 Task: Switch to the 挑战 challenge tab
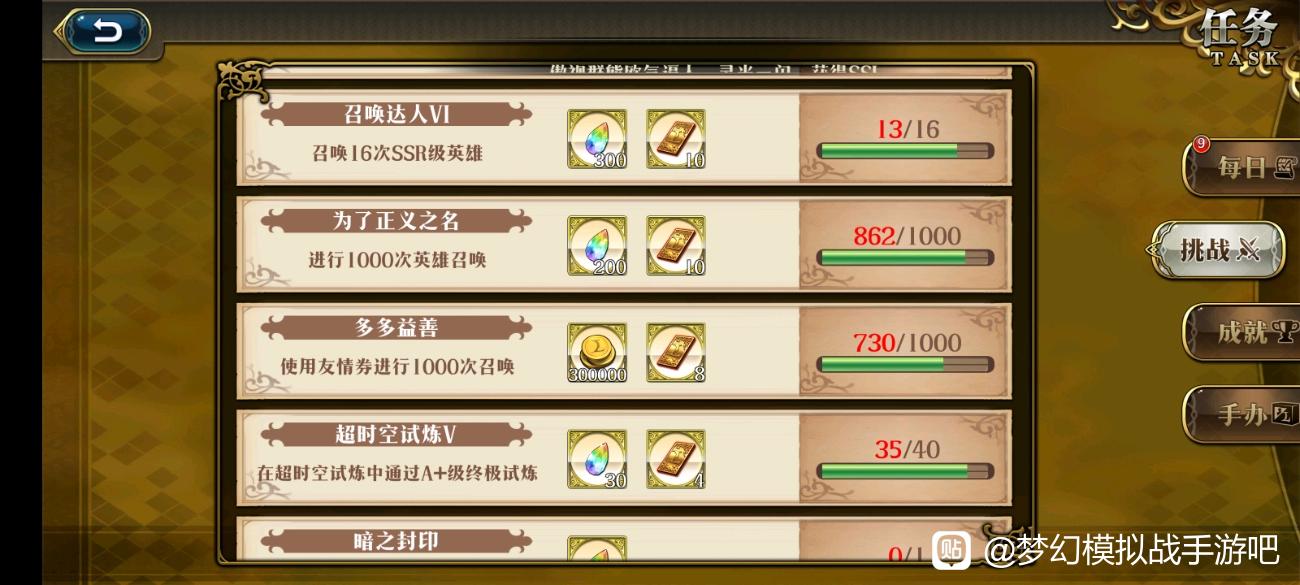1218,250
